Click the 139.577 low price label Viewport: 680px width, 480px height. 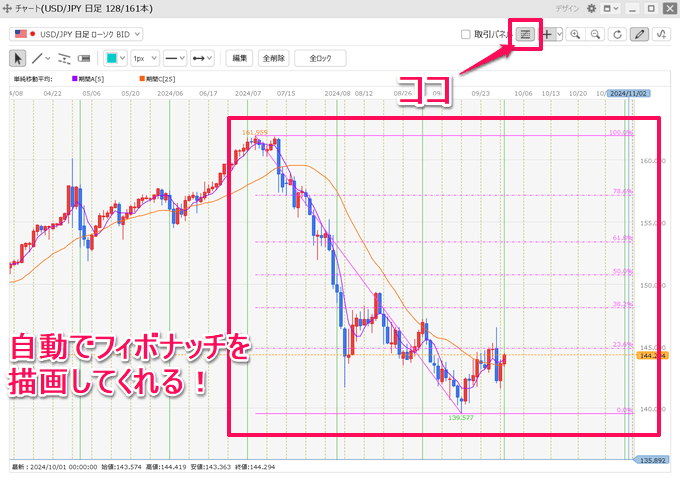[x=461, y=418]
